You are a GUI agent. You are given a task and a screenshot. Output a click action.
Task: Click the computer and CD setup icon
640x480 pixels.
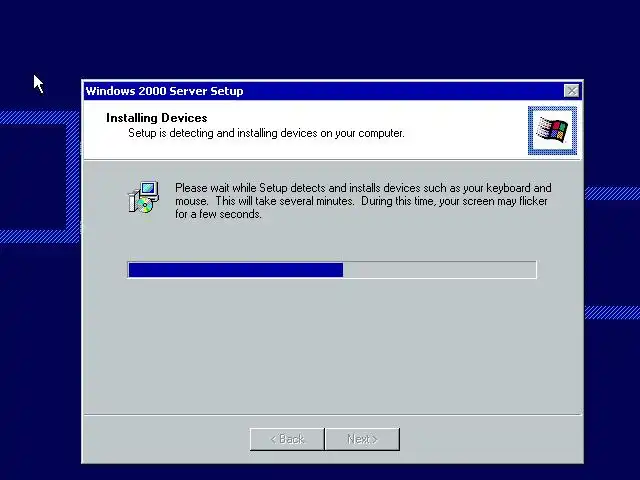click(x=143, y=197)
